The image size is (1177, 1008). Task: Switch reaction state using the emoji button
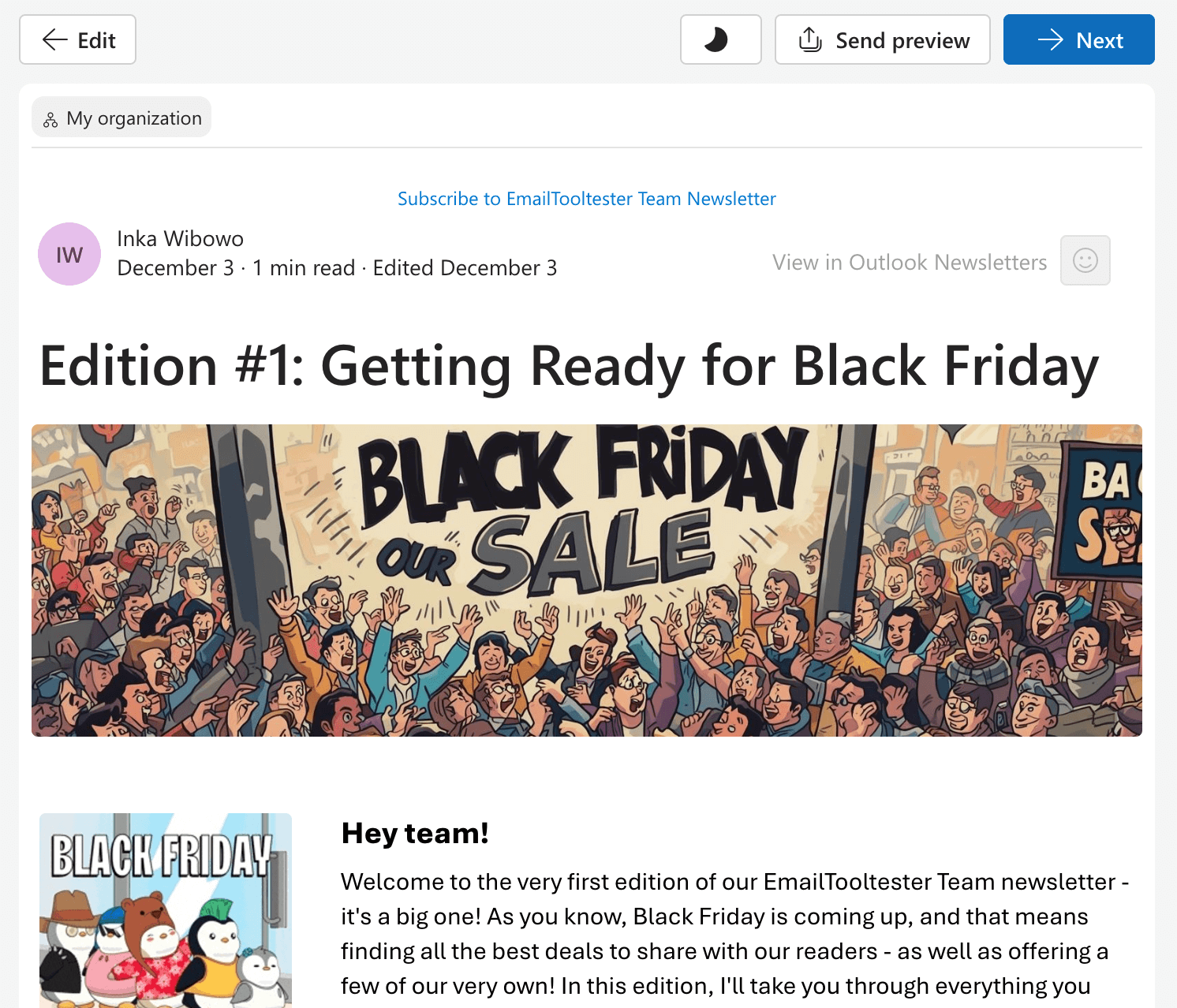[x=1085, y=260]
